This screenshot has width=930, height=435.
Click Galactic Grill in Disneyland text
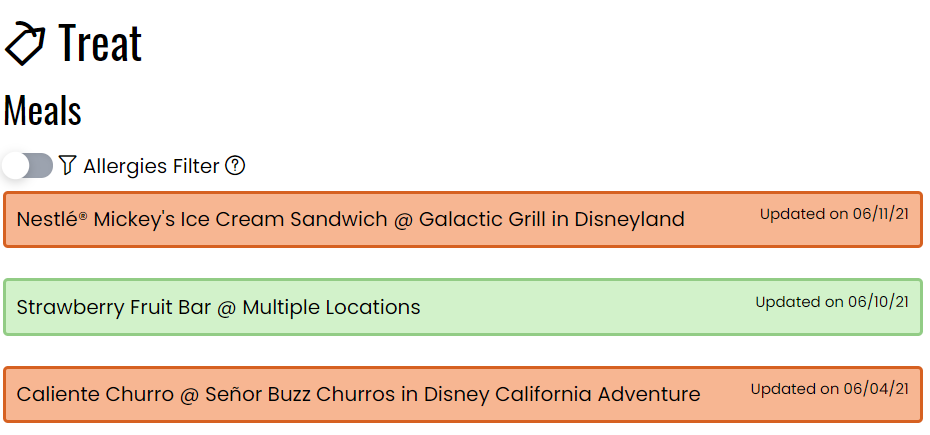552,220
